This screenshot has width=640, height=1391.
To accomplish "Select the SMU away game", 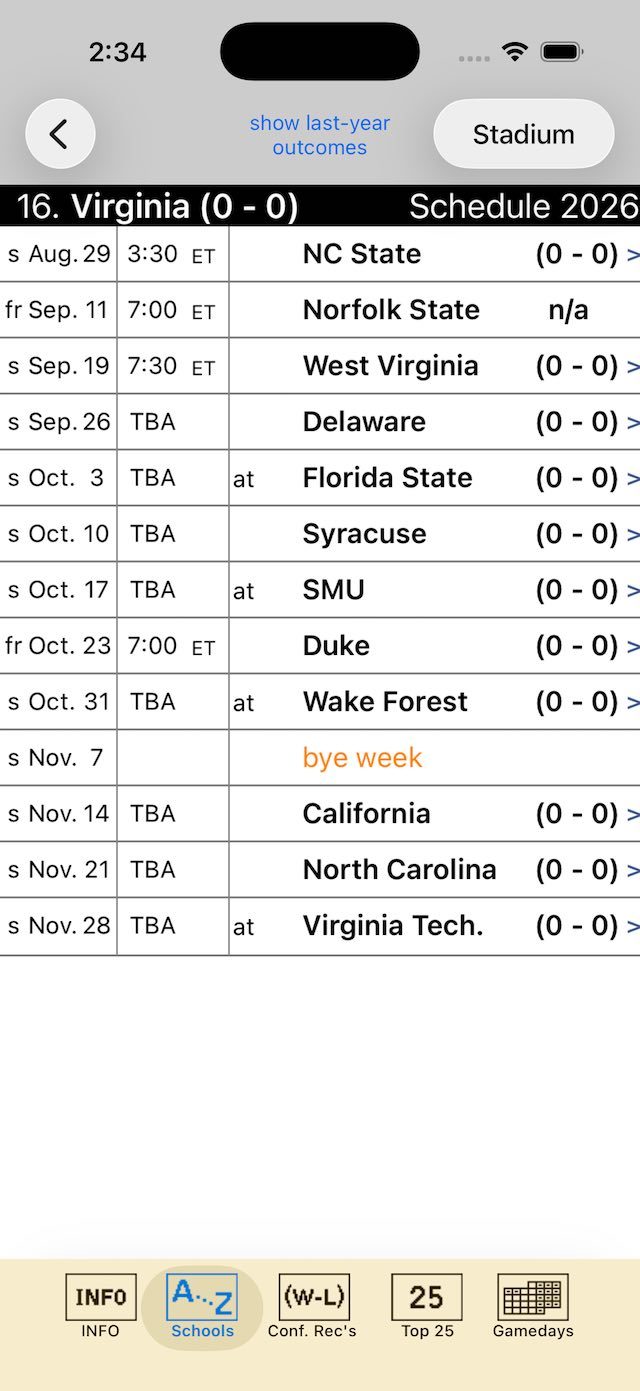I will (x=320, y=590).
